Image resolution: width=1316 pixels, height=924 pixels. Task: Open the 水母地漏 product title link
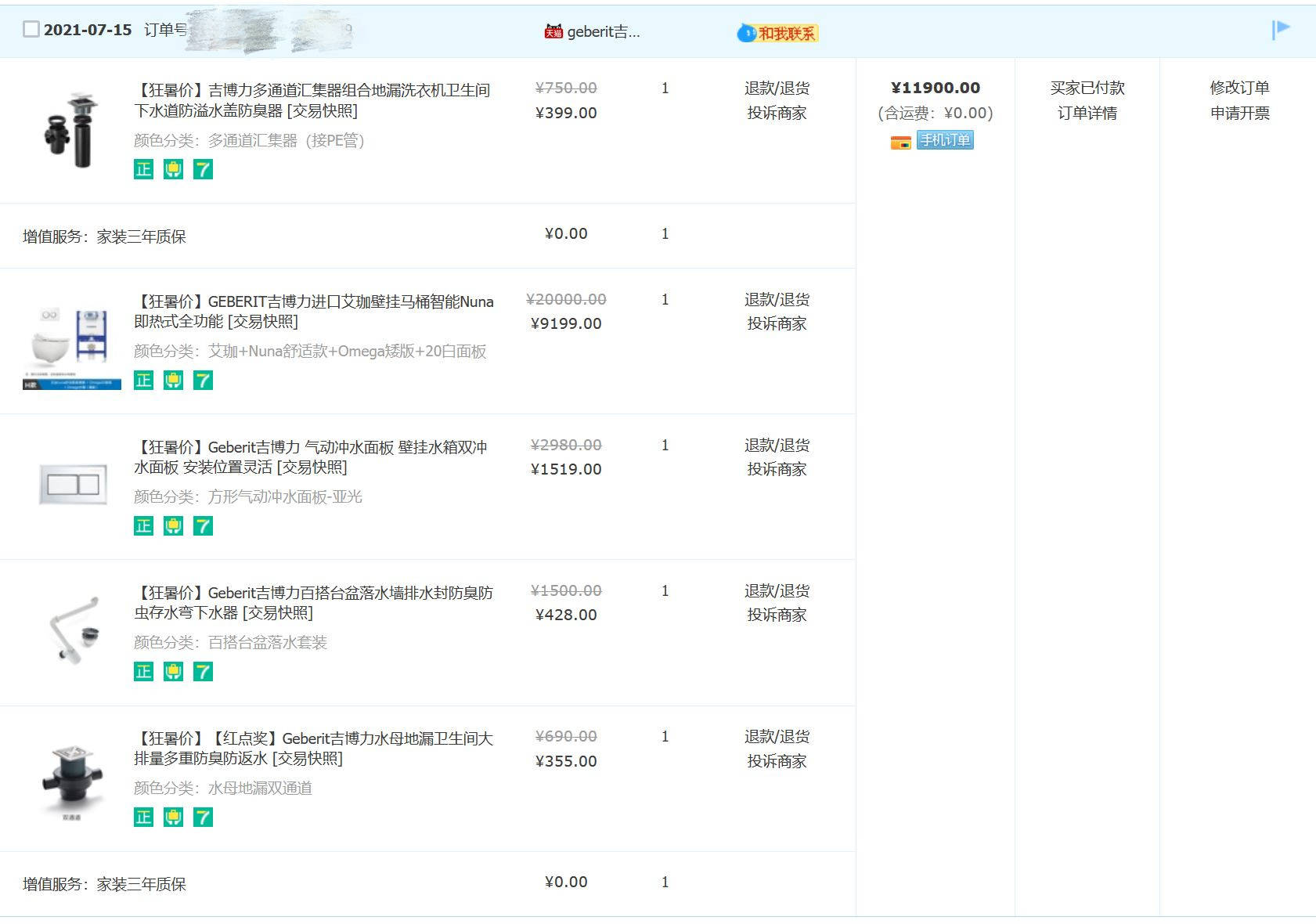[x=314, y=748]
